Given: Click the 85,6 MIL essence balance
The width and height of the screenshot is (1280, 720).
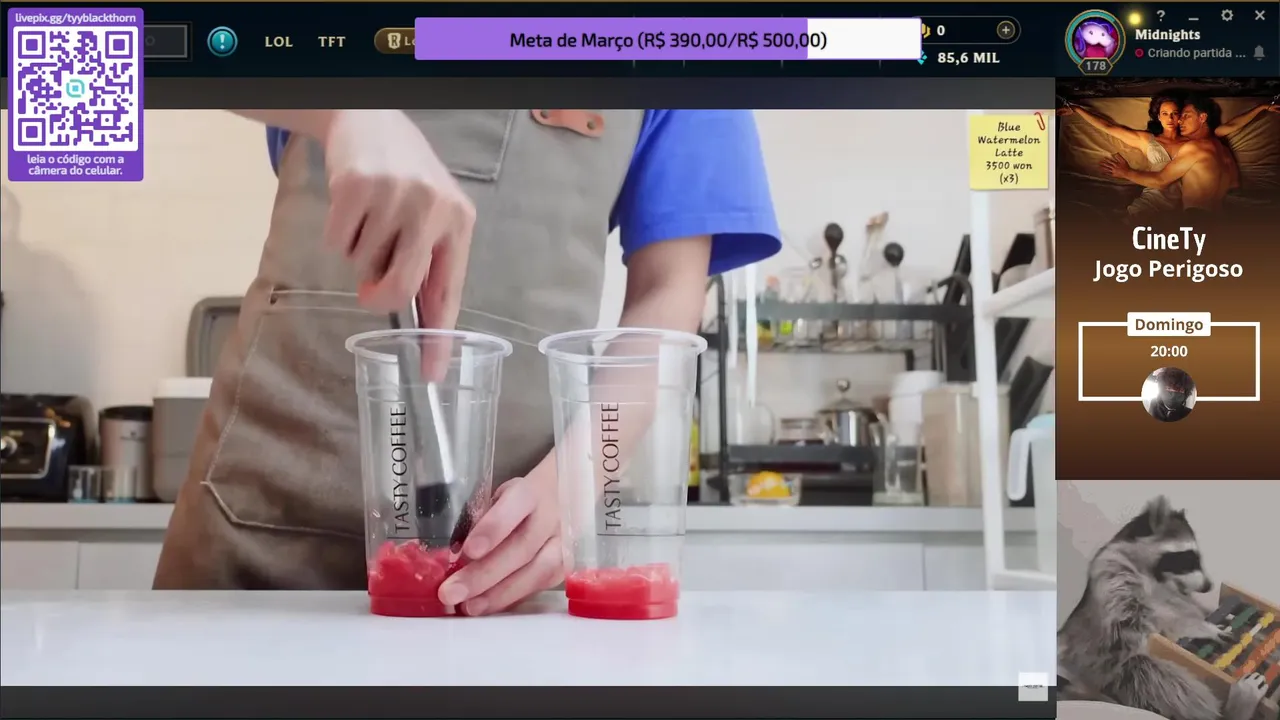Looking at the screenshot, I should click(x=968, y=58).
